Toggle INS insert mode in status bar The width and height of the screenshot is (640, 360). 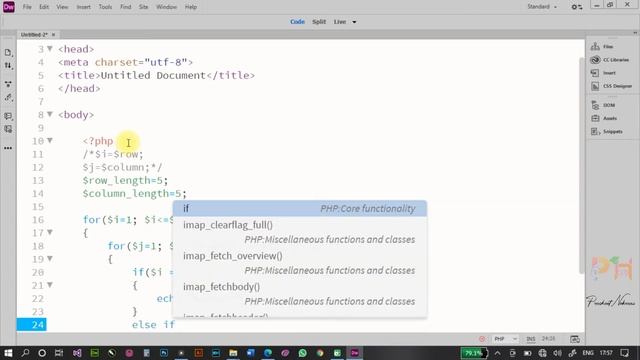coord(531,339)
